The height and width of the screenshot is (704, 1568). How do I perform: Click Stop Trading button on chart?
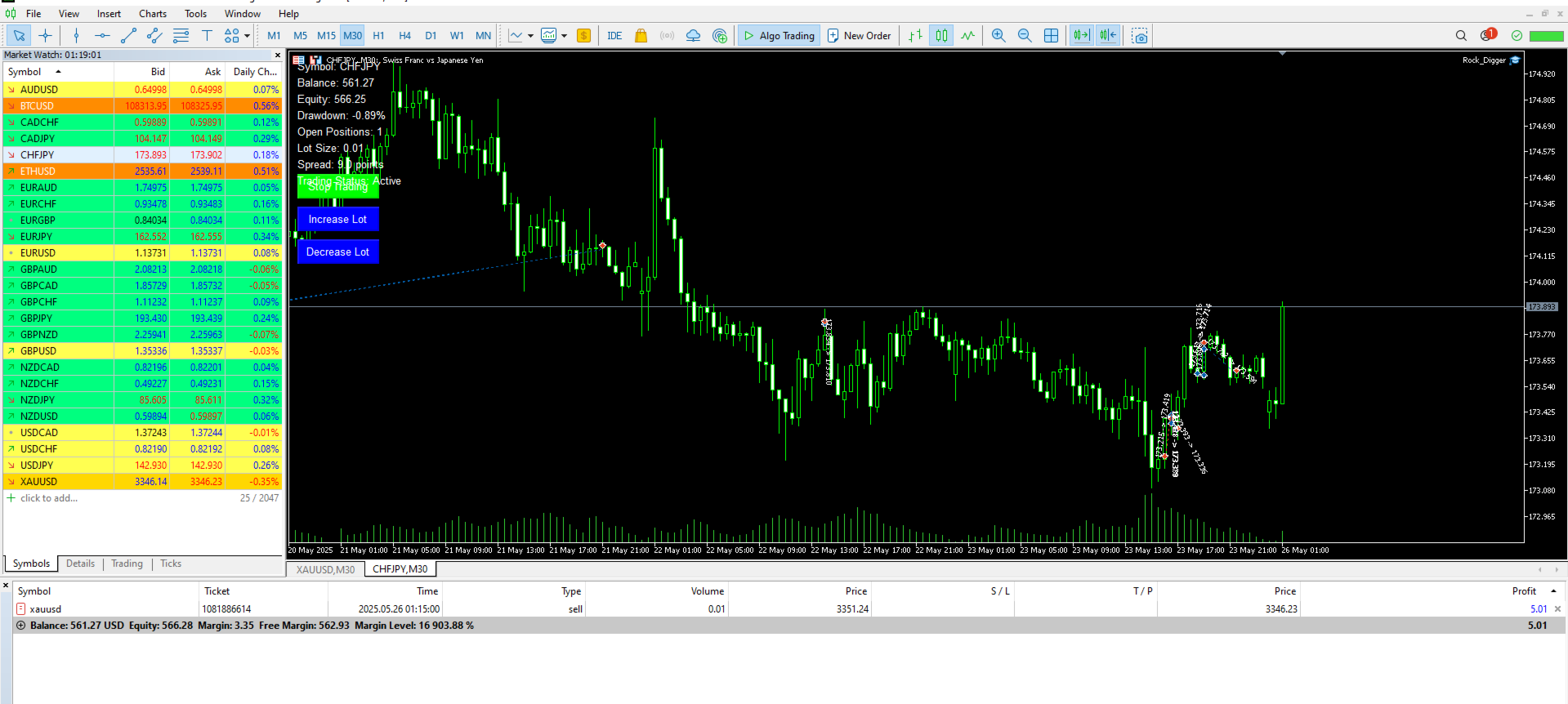[337, 187]
